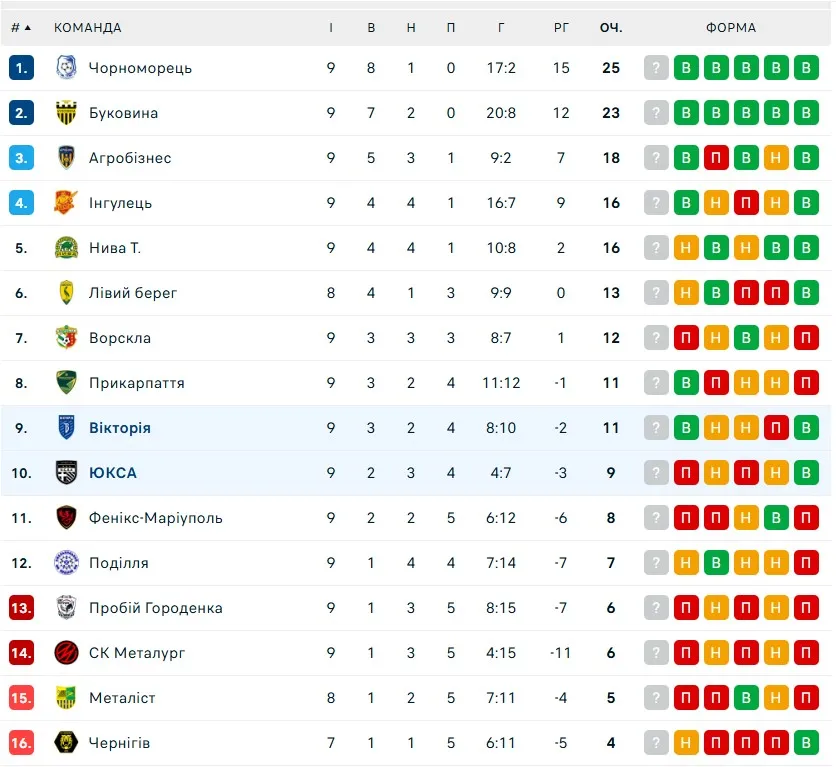Open the Агробізнес team name link

130,158
